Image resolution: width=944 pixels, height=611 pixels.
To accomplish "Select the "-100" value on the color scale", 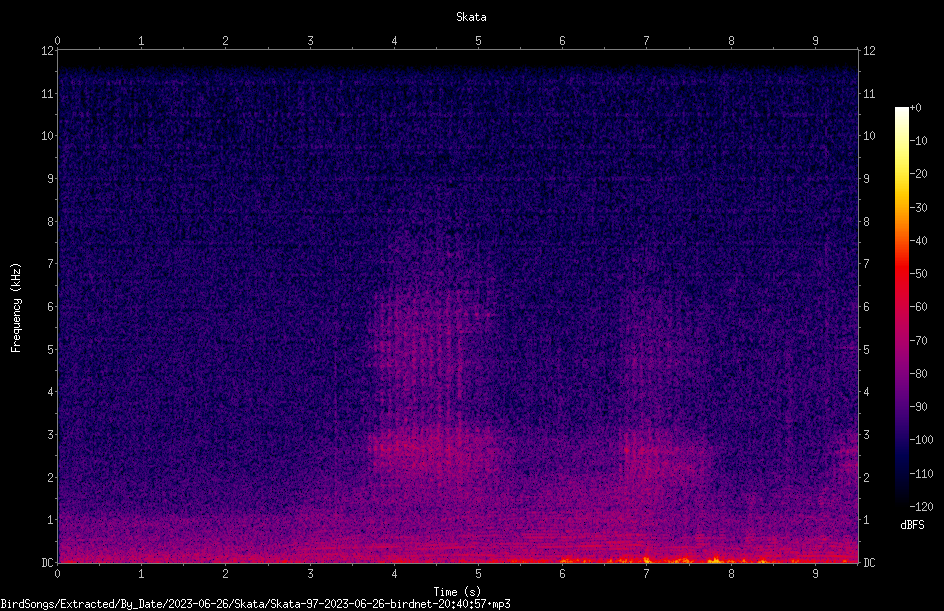I will (x=922, y=440).
